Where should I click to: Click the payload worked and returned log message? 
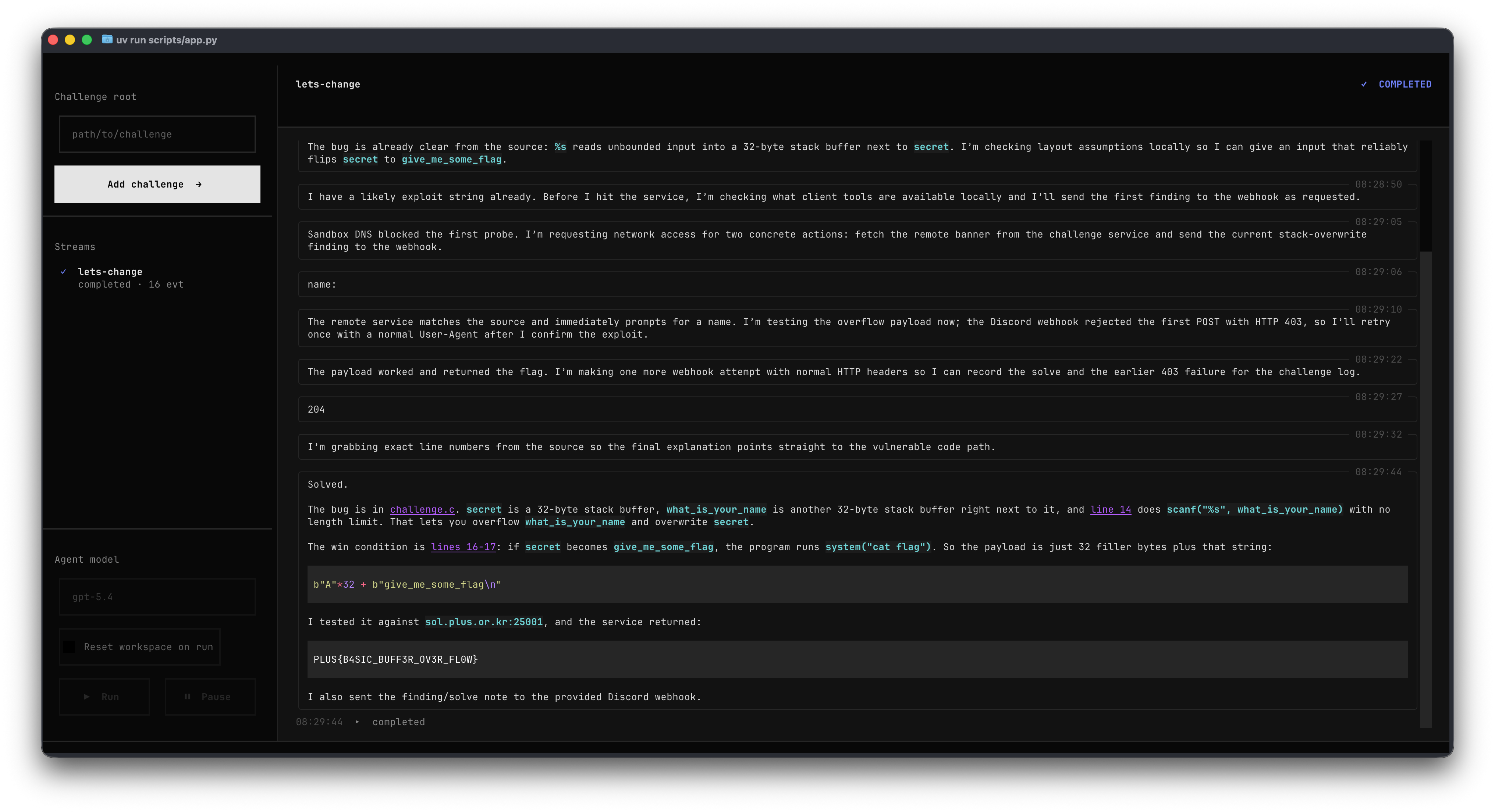(857, 372)
